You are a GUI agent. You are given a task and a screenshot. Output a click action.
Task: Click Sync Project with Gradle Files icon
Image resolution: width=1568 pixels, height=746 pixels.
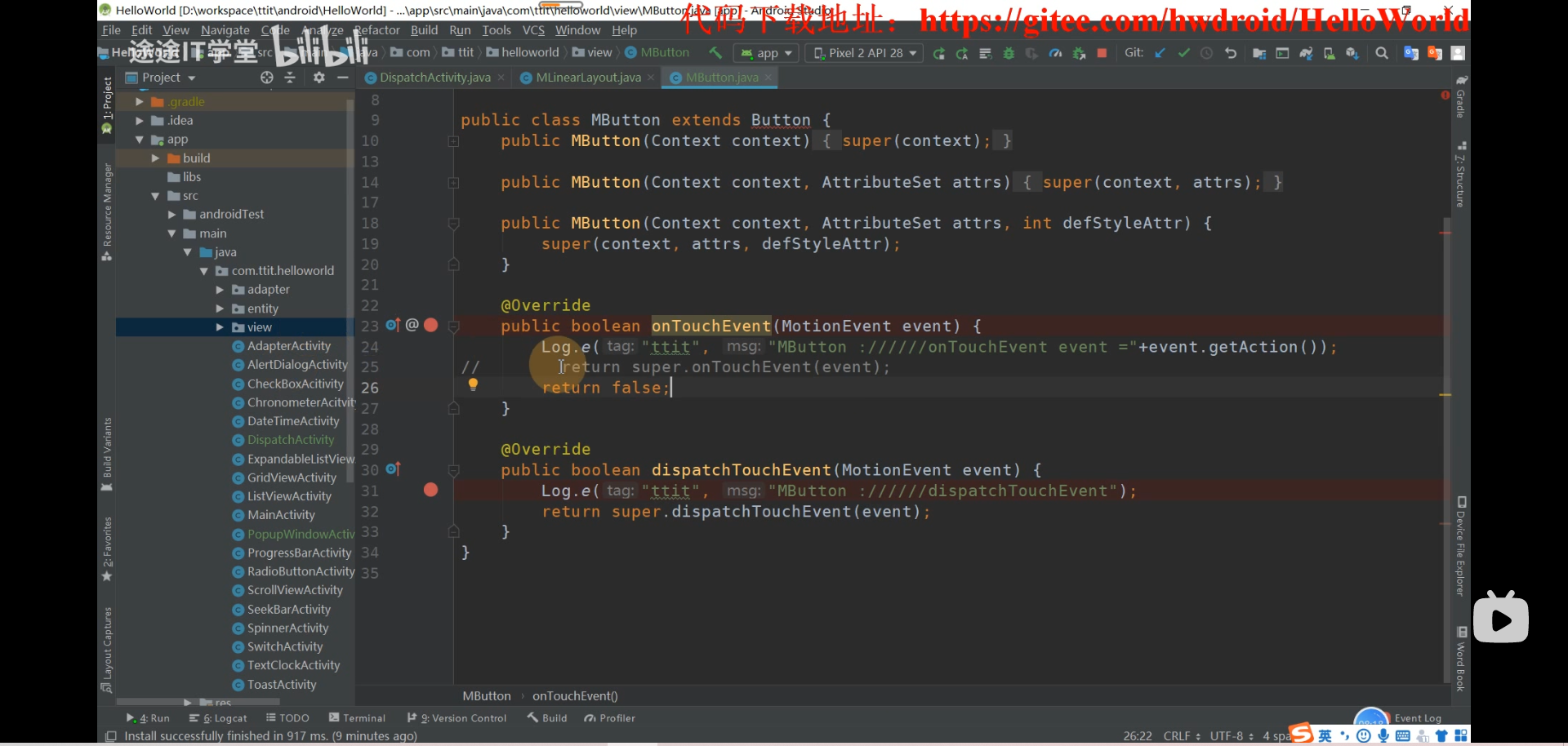tap(1306, 53)
